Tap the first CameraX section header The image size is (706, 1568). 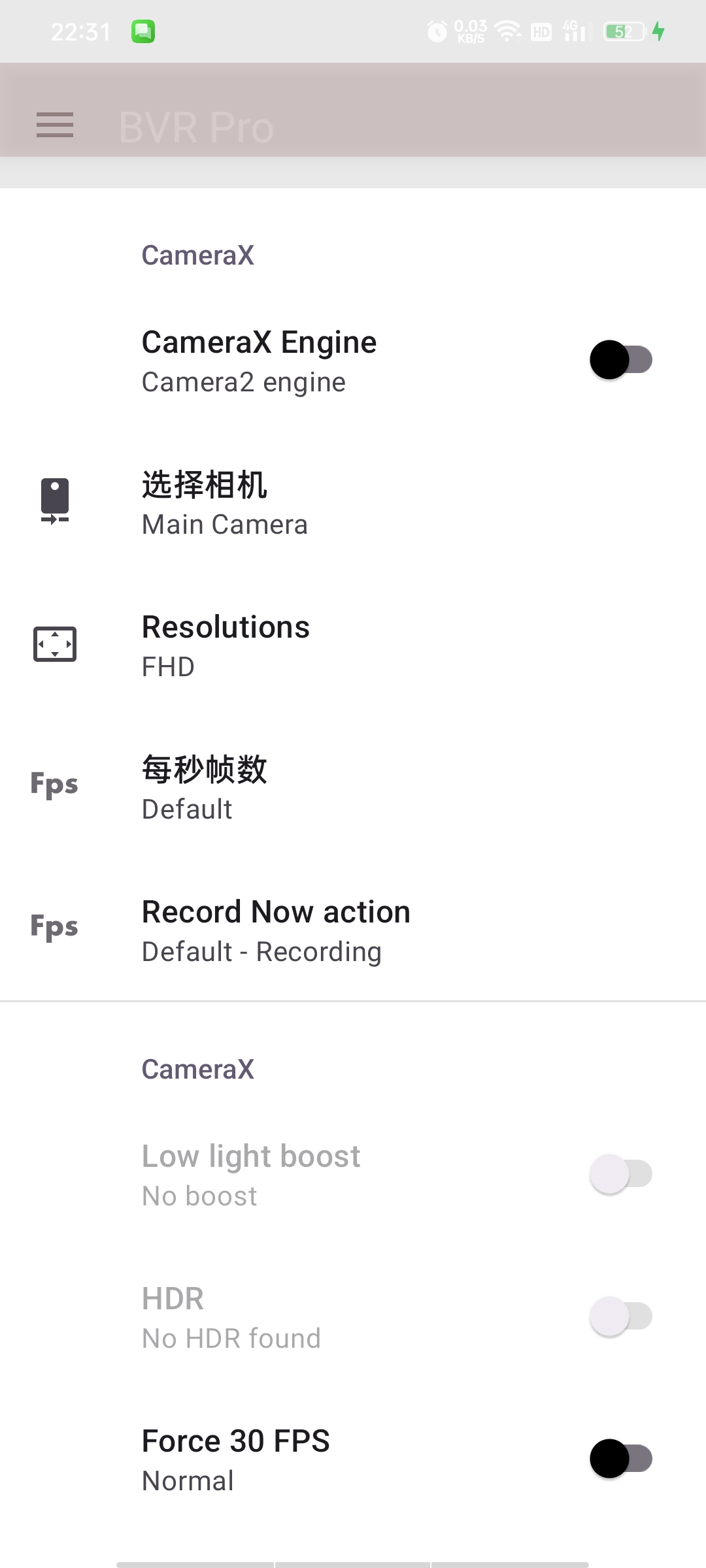(198, 255)
